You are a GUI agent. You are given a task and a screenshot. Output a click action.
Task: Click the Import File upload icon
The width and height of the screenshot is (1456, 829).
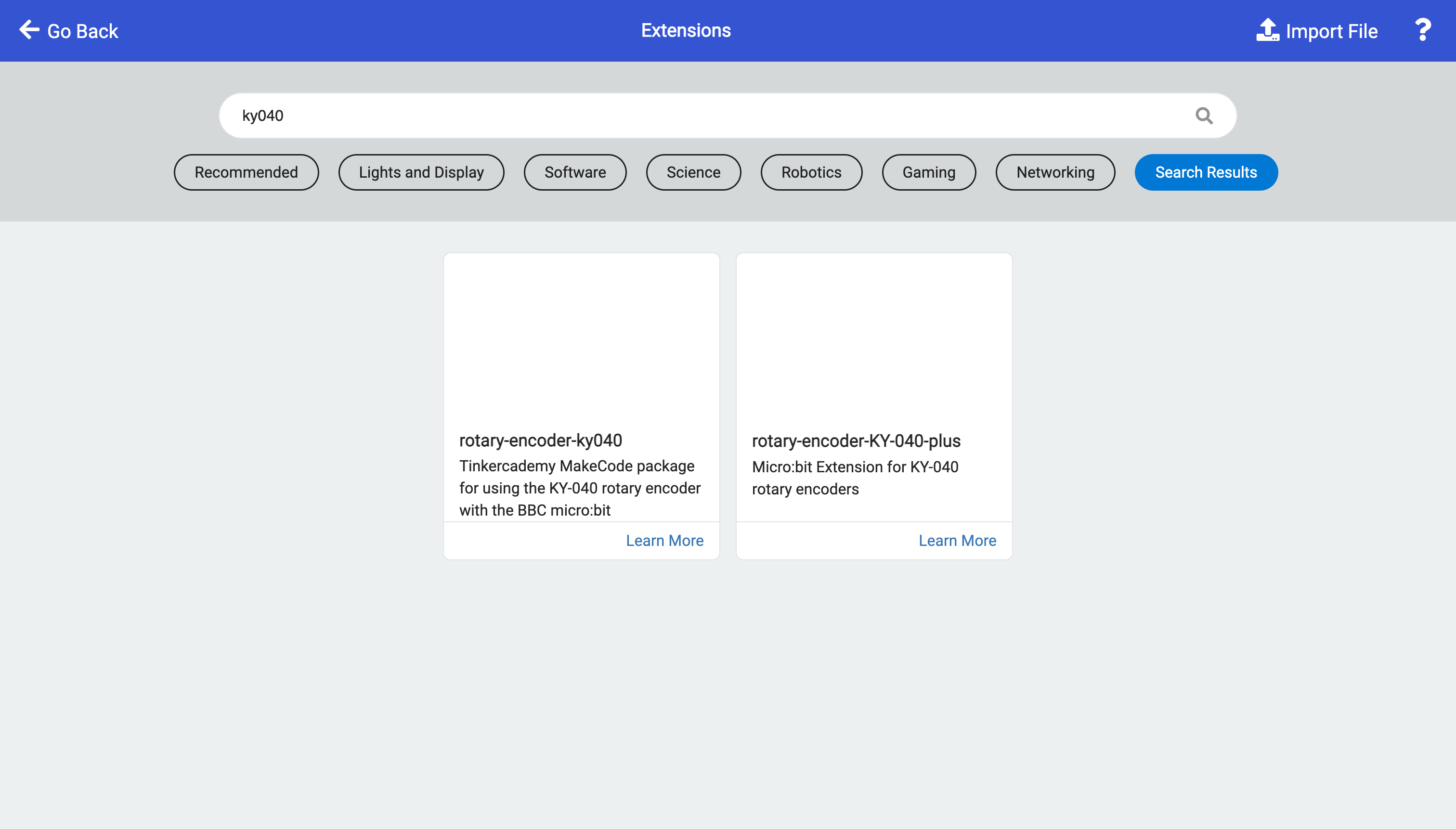(x=1268, y=30)
